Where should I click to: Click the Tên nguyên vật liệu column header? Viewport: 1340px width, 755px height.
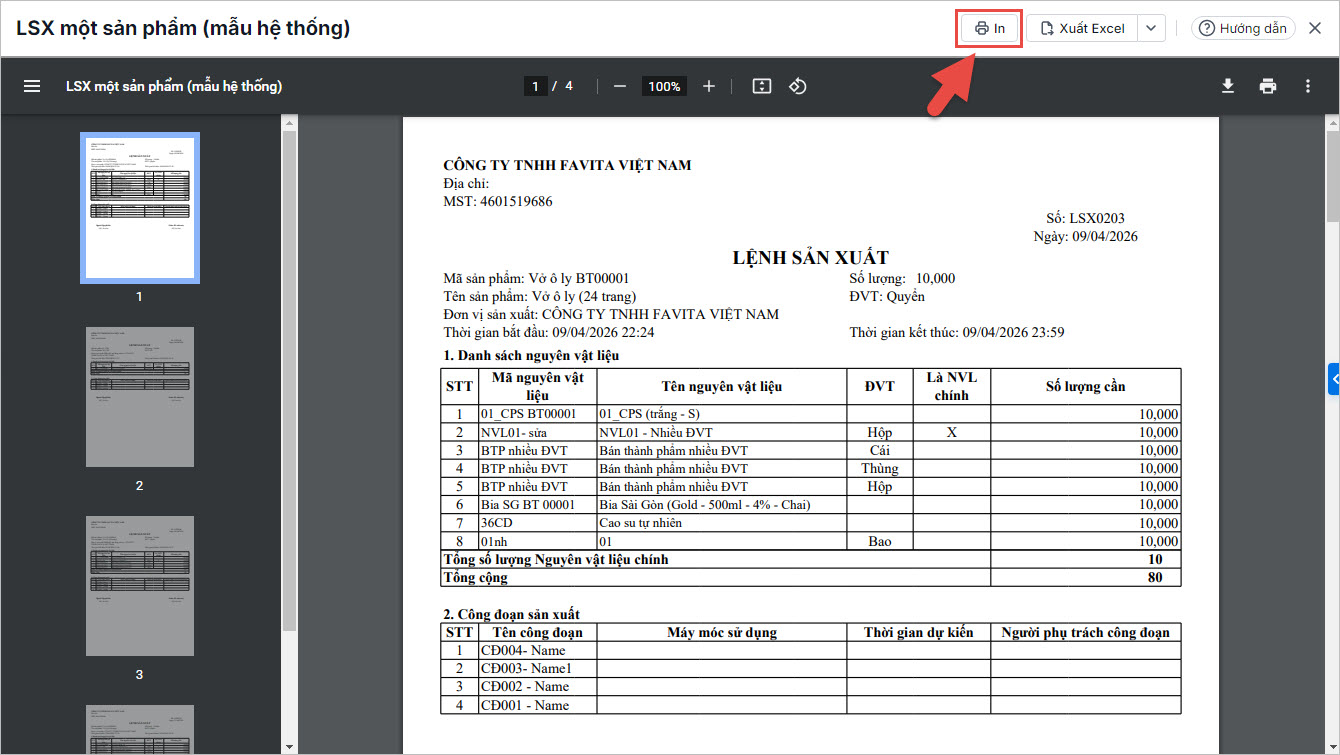pyautogui.click(x=722, y=386)
